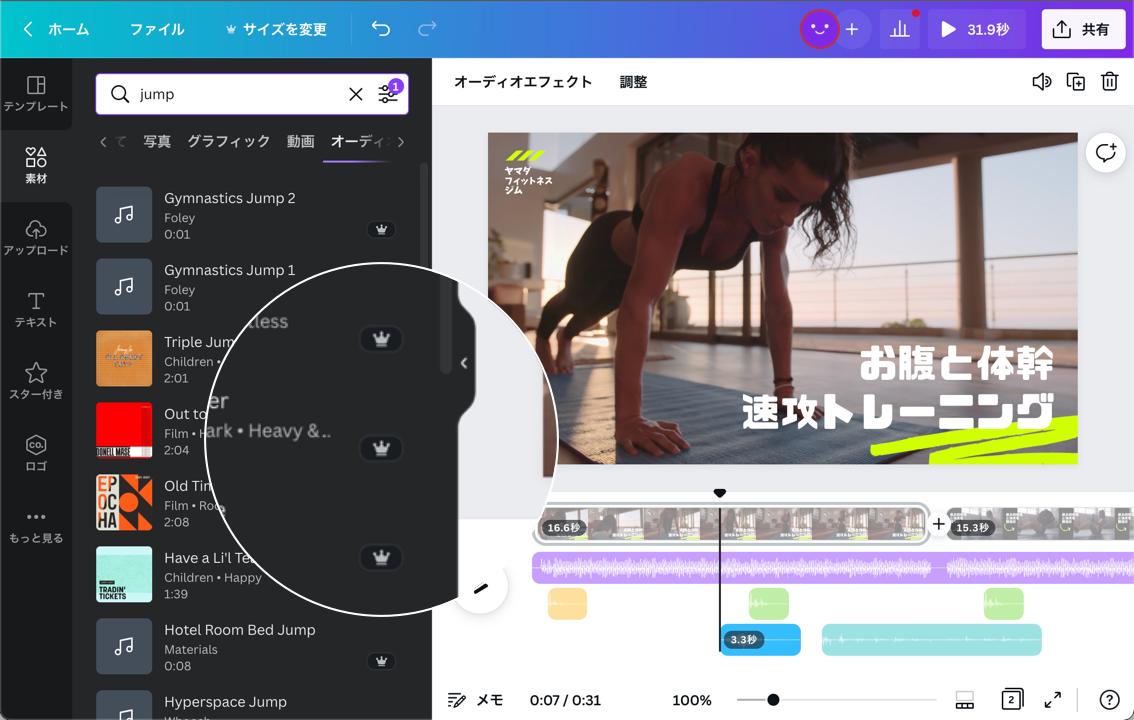Switch to the グラフィック tab
The image size is (1134, 720).
pos(229,142)
